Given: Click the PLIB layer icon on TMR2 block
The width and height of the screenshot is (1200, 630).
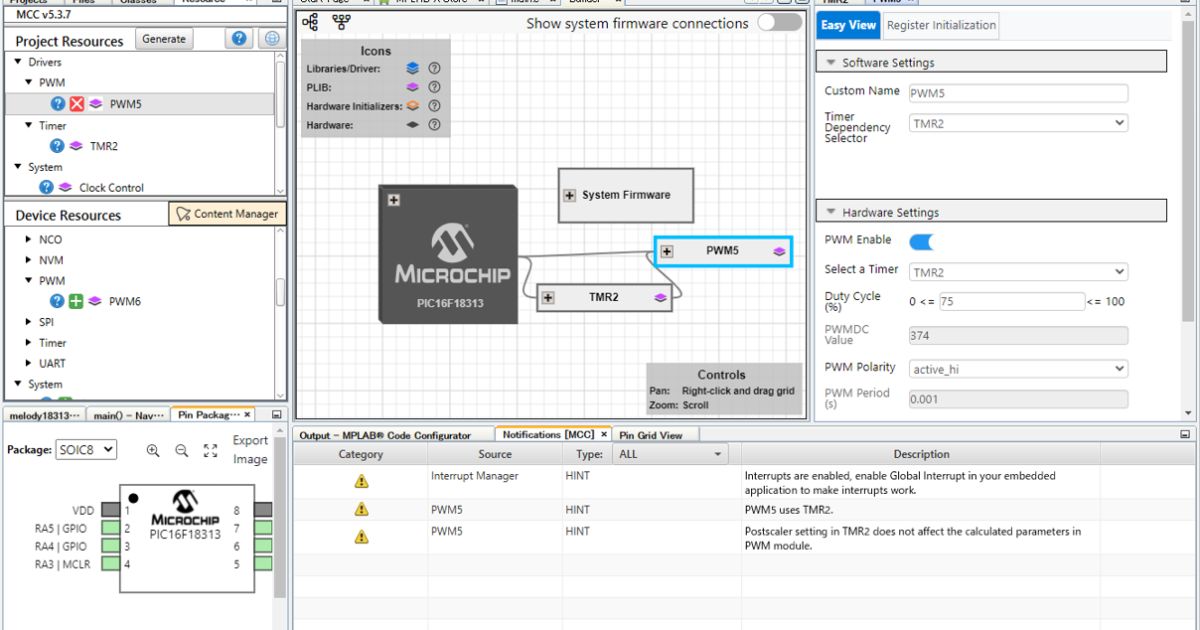Looking at the screenshot, I should (660, 297).
